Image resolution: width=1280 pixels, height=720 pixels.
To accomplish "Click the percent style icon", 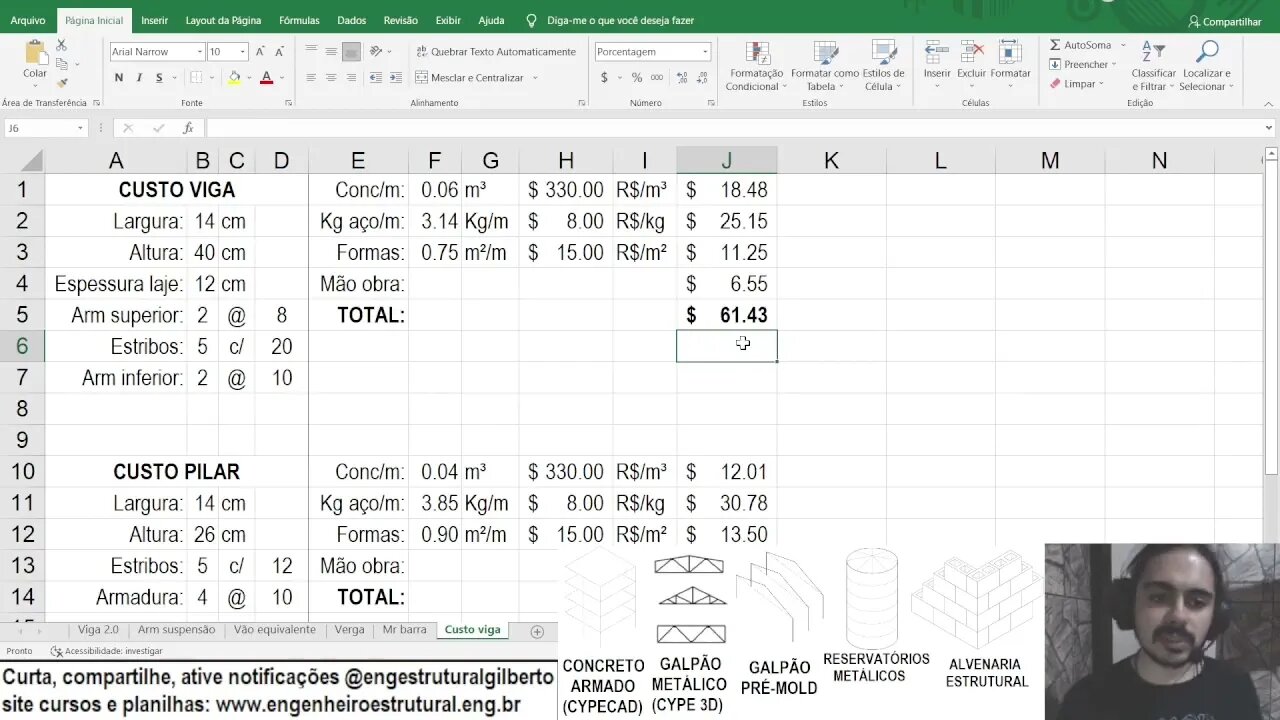I will (x=637, y=78).
